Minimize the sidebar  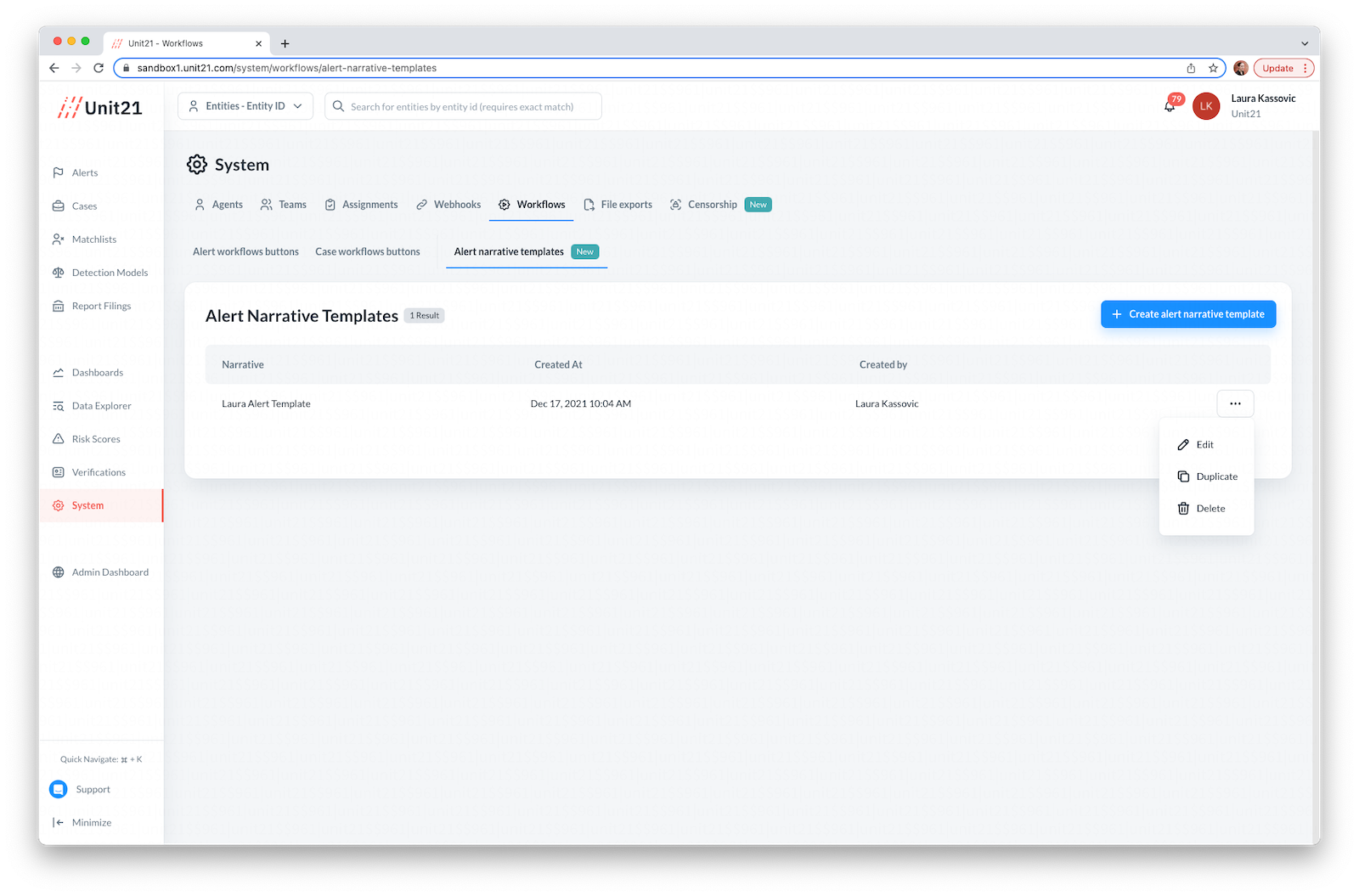tap(82, 822)
